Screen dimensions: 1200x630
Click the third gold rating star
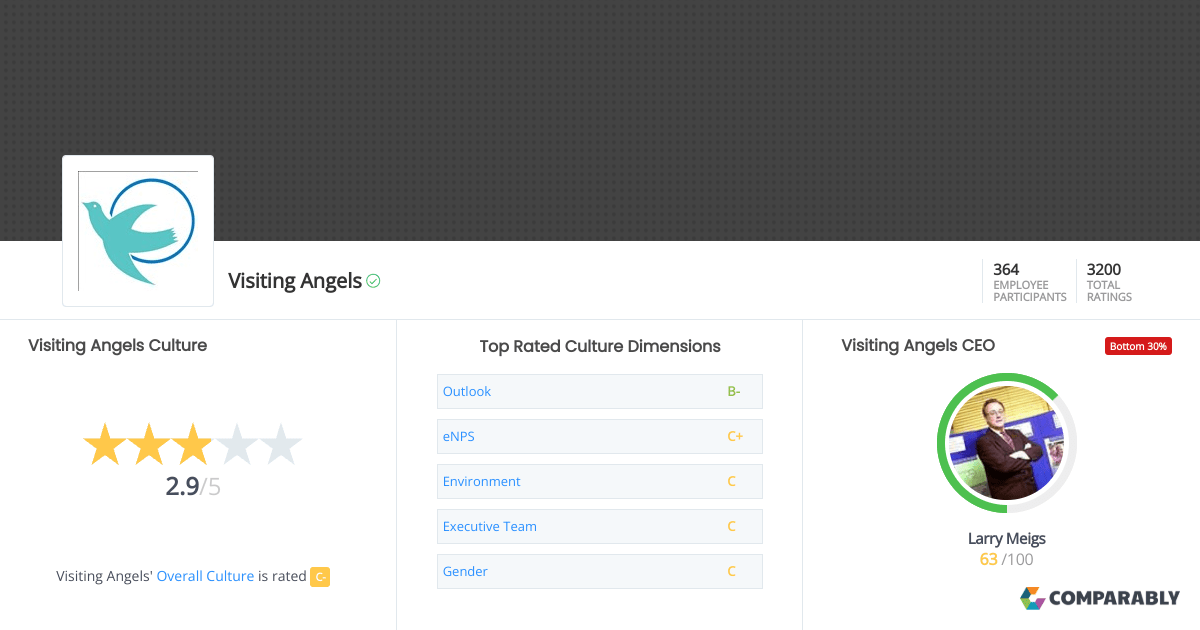(191, 445)
